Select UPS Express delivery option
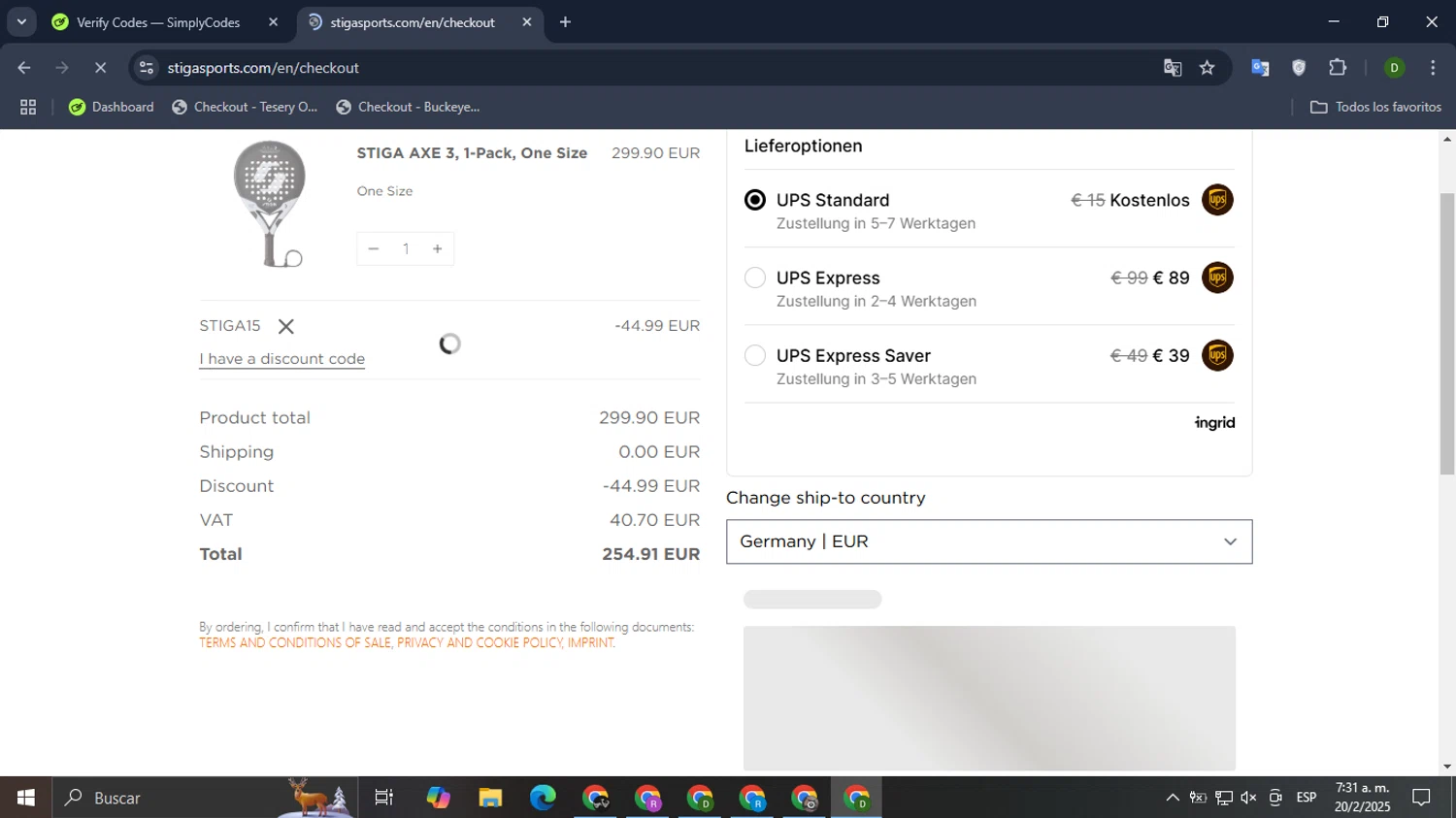 coord(755,278)
